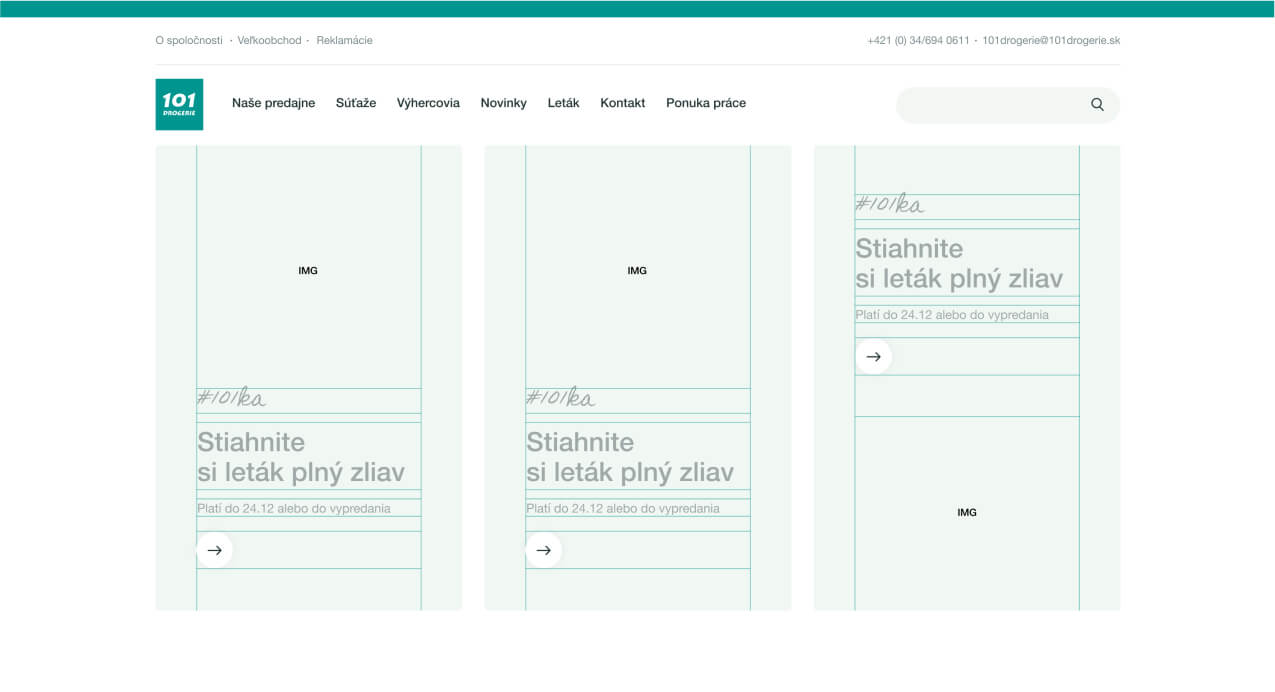Focus the search input field
The height and width of the screenshot is (692, 1275).
[x=990, y=105]
